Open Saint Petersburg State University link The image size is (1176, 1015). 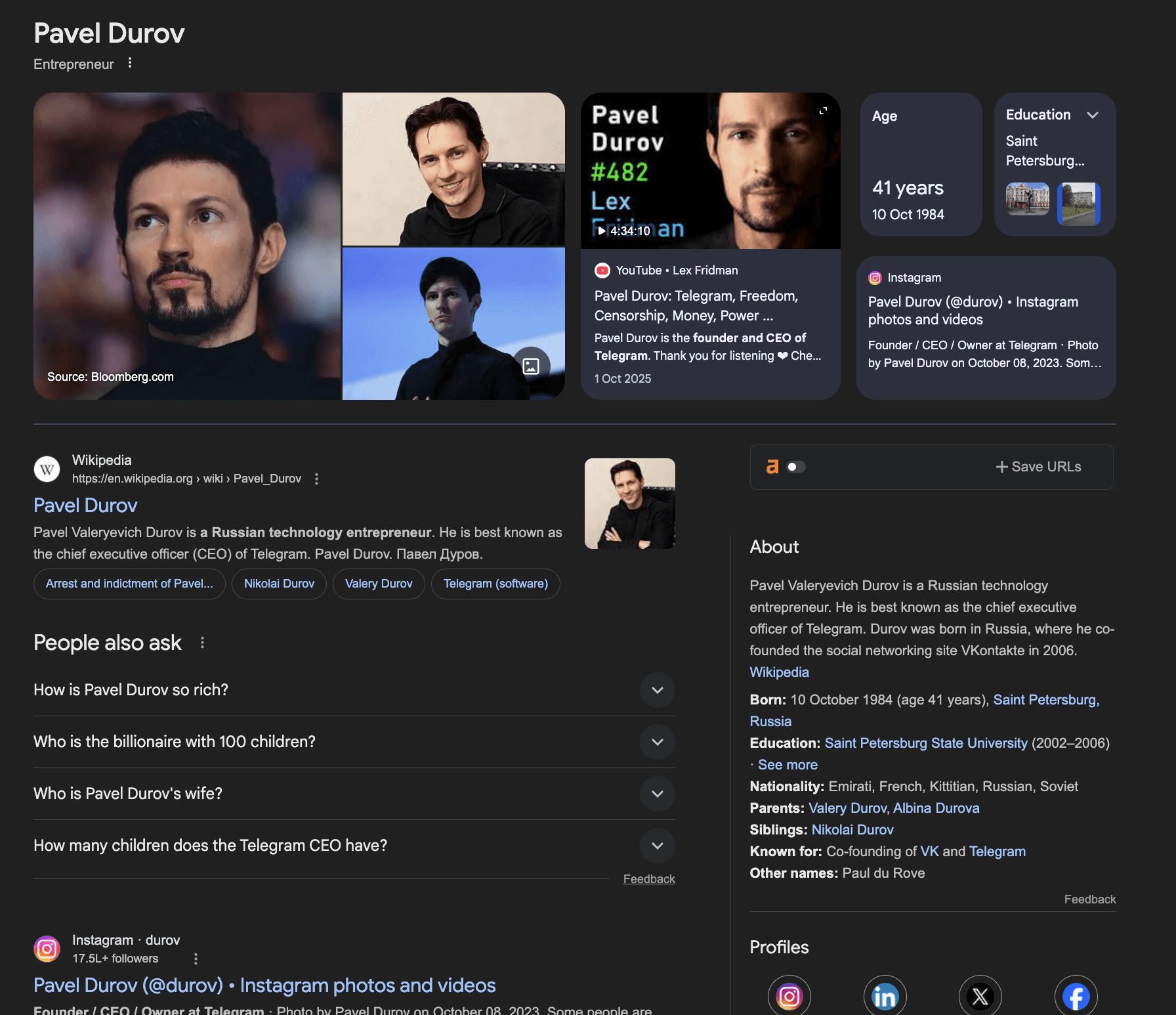(x=926, y=743)
